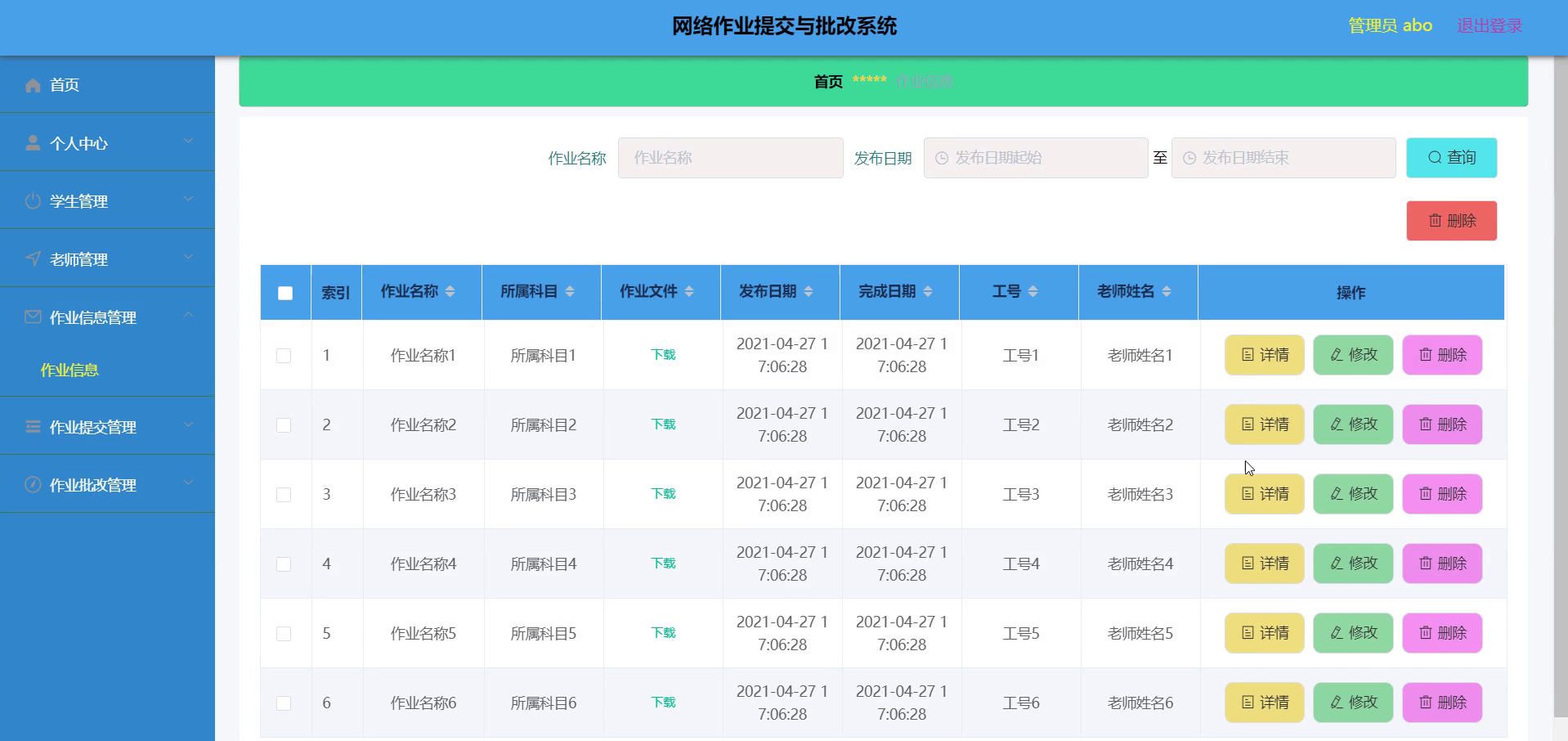Click pink 删除 for 作业名称4
This screenshot has height=741, width=1568.
[1442, 564]
